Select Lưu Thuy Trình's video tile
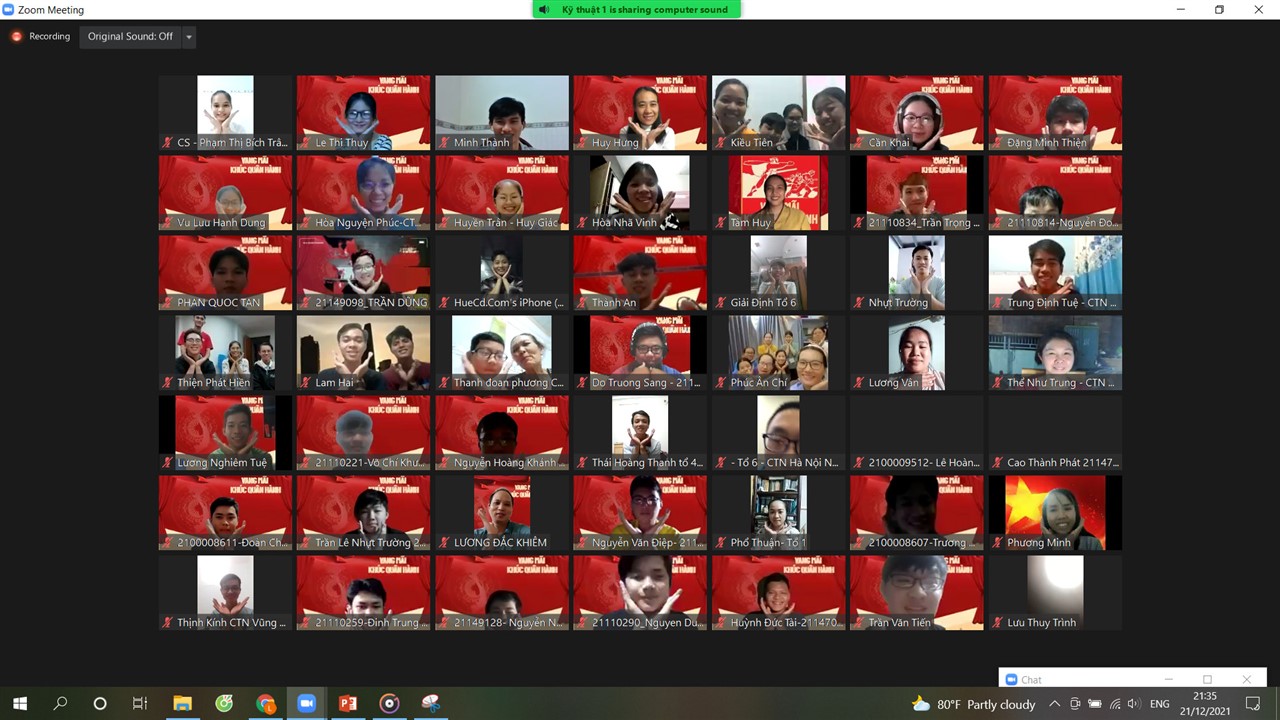Image resolution: width=1280 pixels, height=720 pixels. (1055, 593)
